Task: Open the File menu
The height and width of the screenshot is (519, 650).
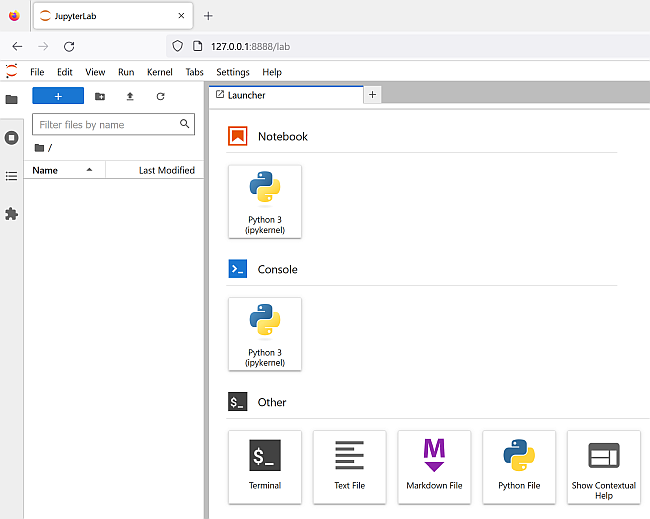Action: click(37, 72)
